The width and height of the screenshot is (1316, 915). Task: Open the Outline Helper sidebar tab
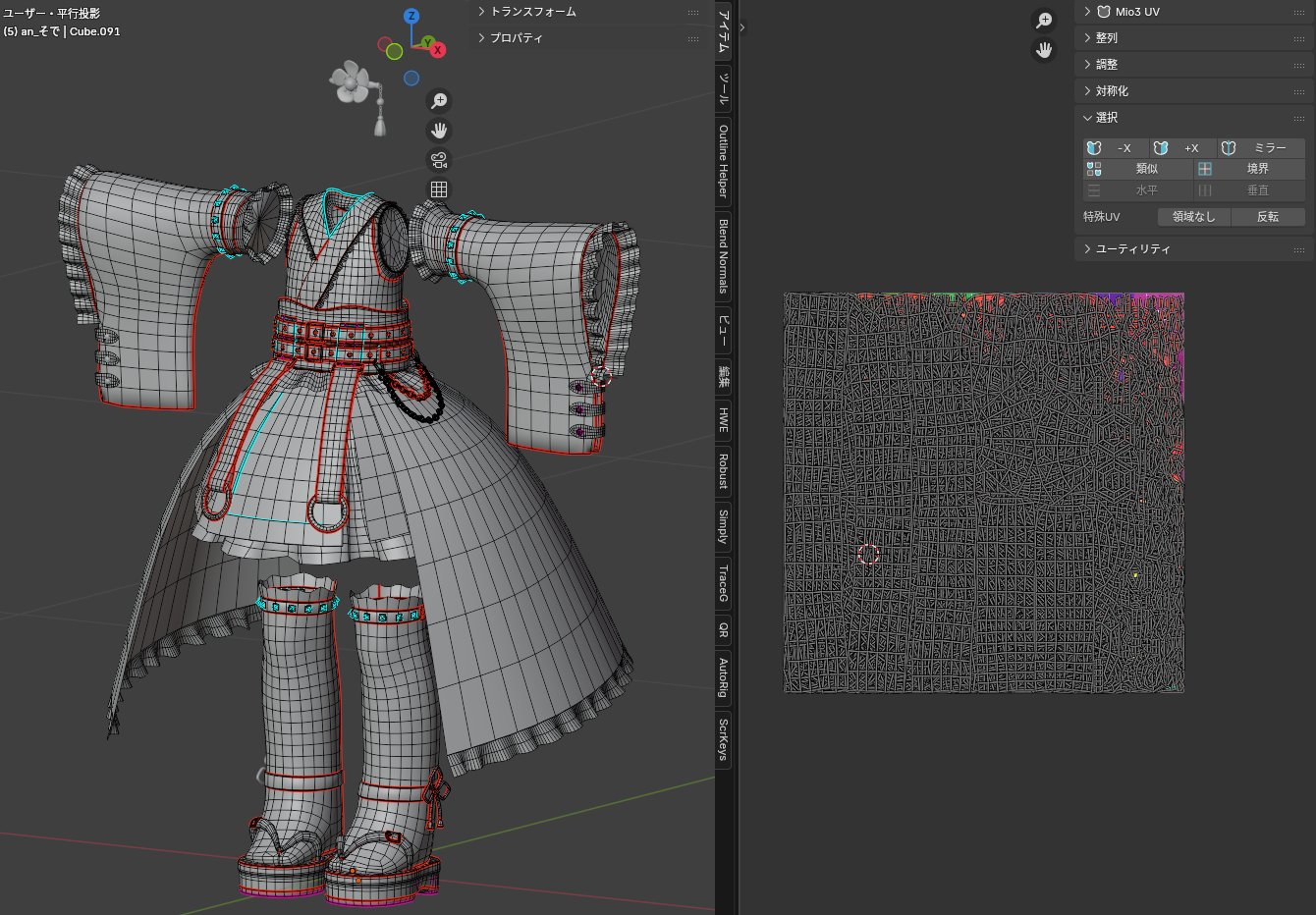[x=724, y=161]
